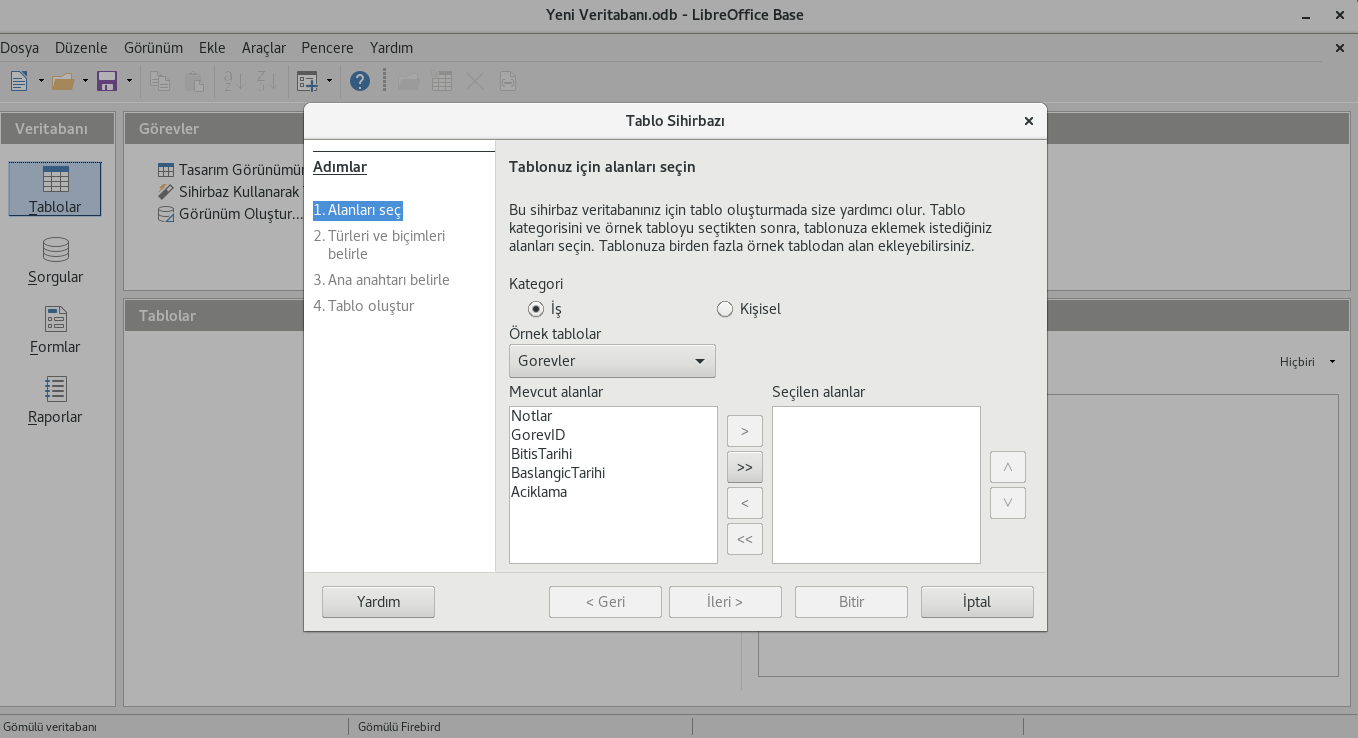The width and height of the screenshot is (1358, 738).
Task: Select the GorevID field in list
Action: (538, 435)
